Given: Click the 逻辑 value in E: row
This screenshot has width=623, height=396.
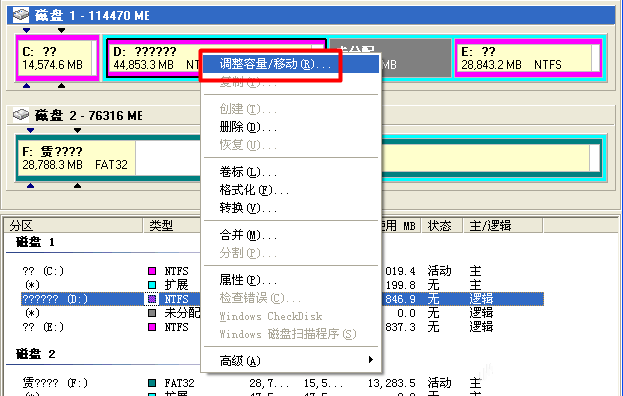Looking at the screenshot, I should [481, 327].
